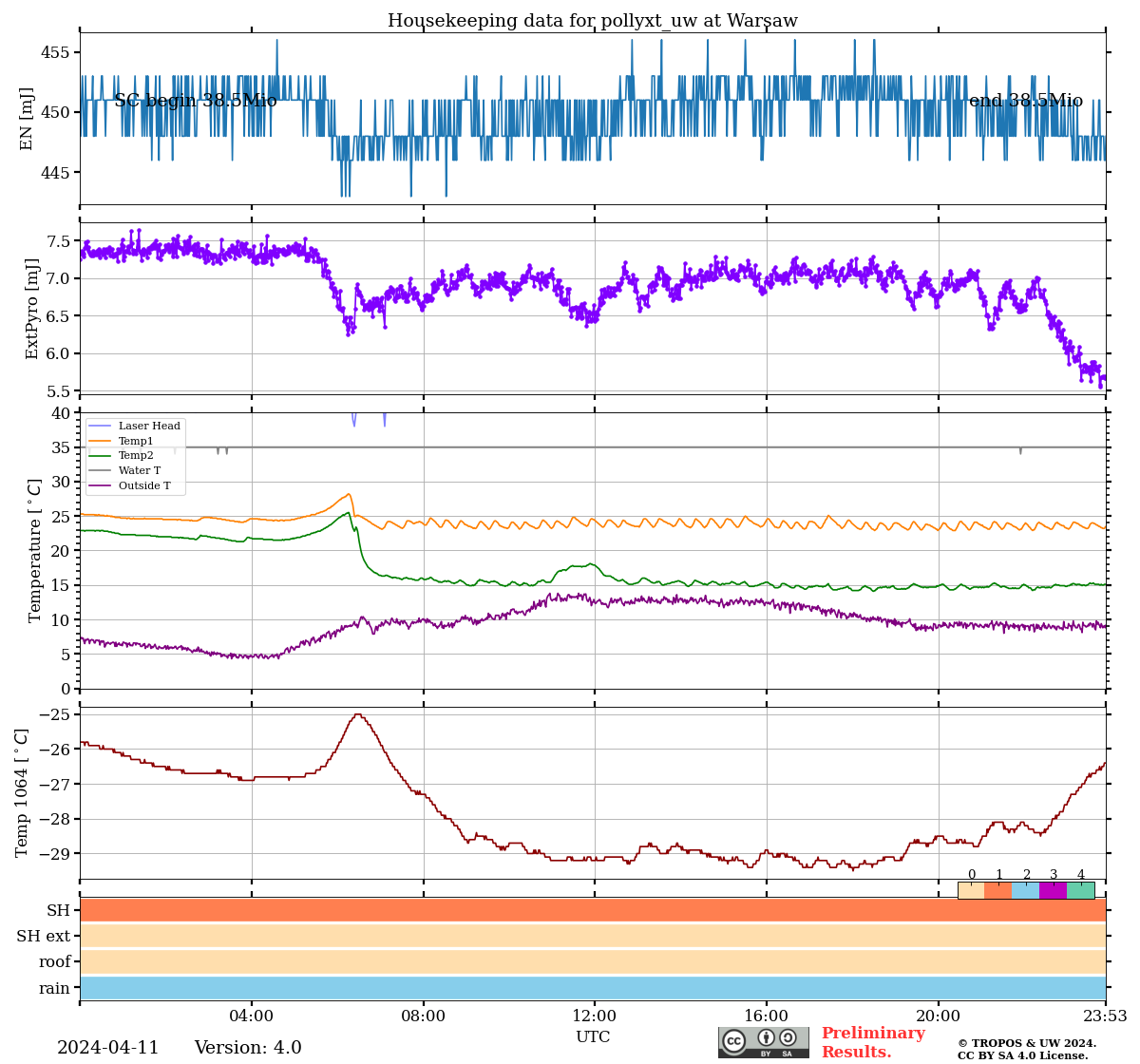
Task: Click the UTC axis label
Action: point(593,1036)
